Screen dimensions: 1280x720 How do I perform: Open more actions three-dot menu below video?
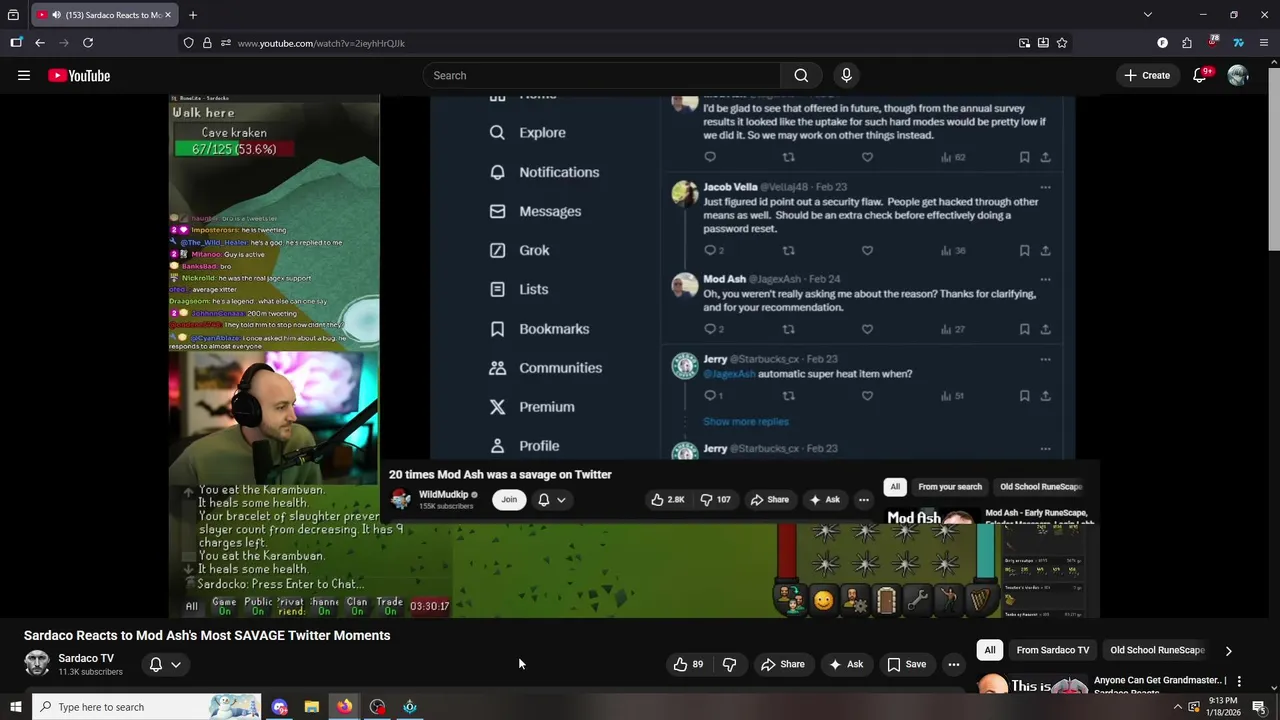tap(954, 664)
